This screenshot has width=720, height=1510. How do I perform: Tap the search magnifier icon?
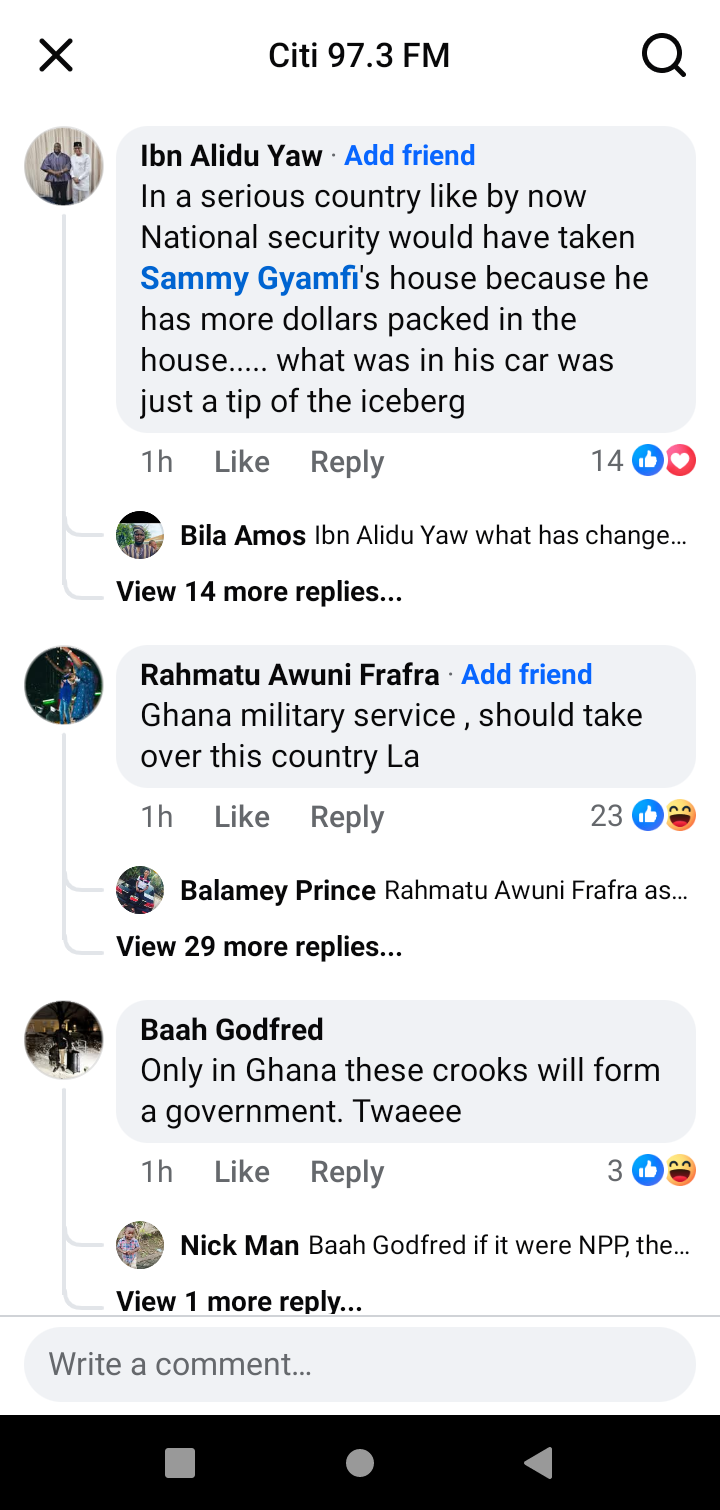(664, 55)
